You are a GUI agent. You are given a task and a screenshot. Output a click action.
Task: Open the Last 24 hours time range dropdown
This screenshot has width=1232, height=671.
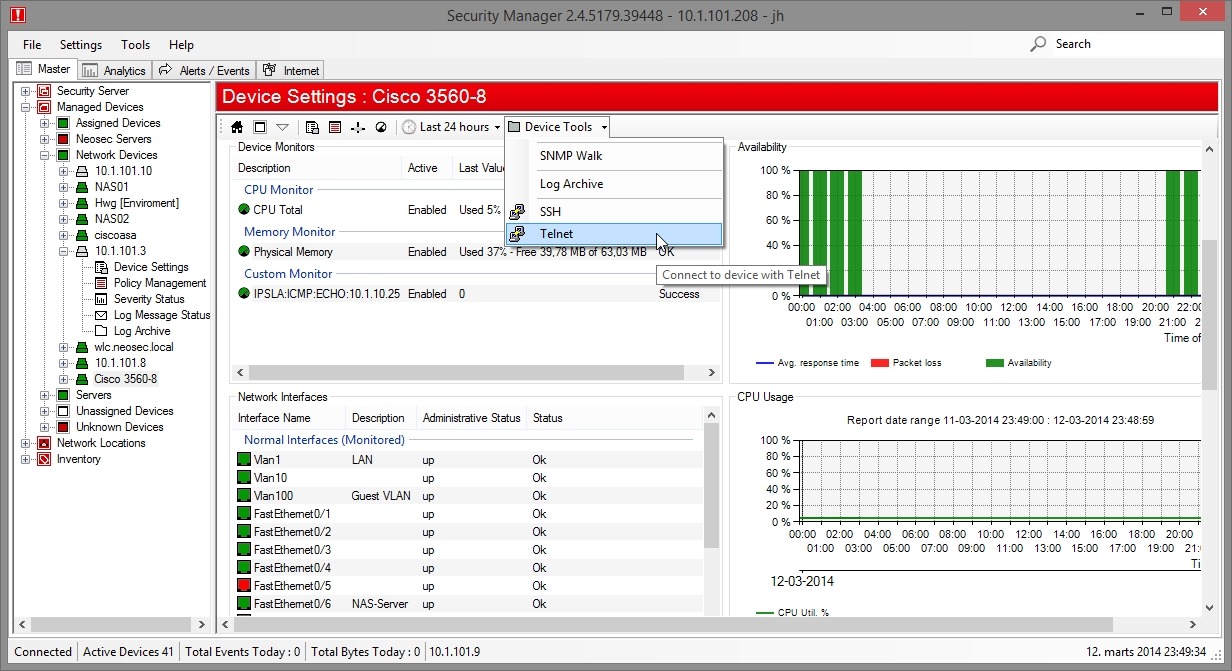(x=452, y=127)
